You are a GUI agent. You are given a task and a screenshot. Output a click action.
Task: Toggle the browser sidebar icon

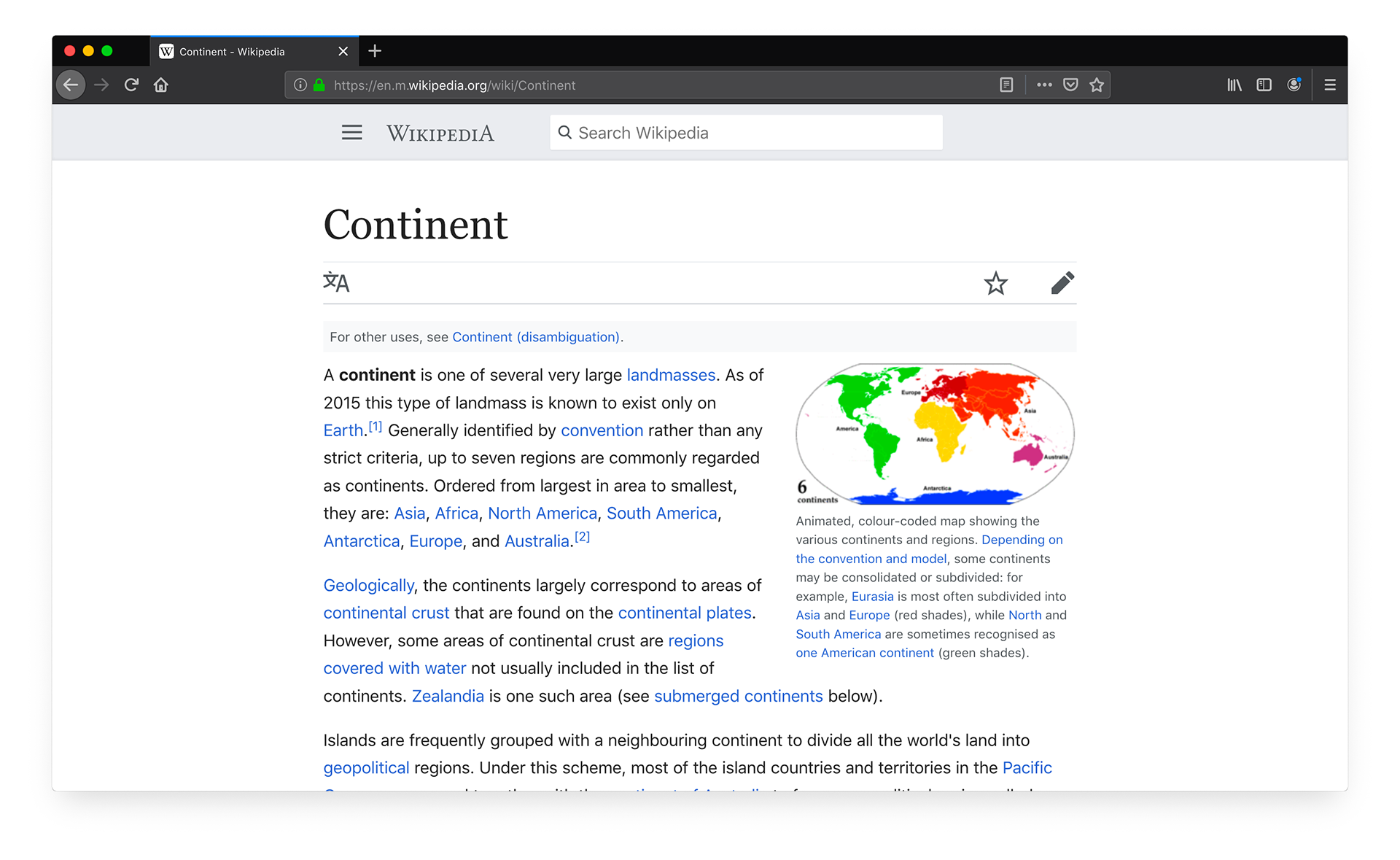click(1264, 85)
